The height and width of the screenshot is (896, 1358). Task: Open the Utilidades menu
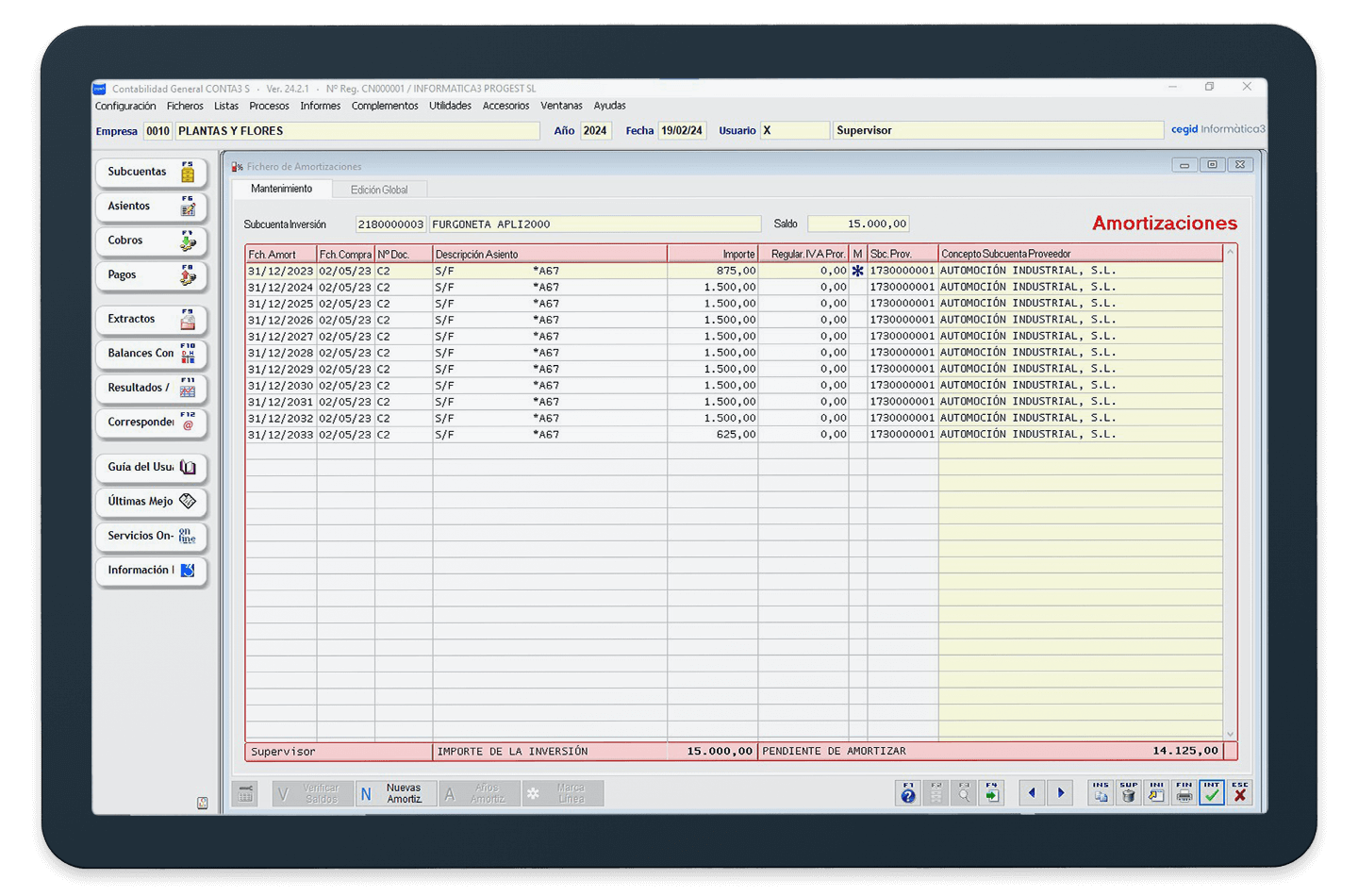tap(450, 106)
